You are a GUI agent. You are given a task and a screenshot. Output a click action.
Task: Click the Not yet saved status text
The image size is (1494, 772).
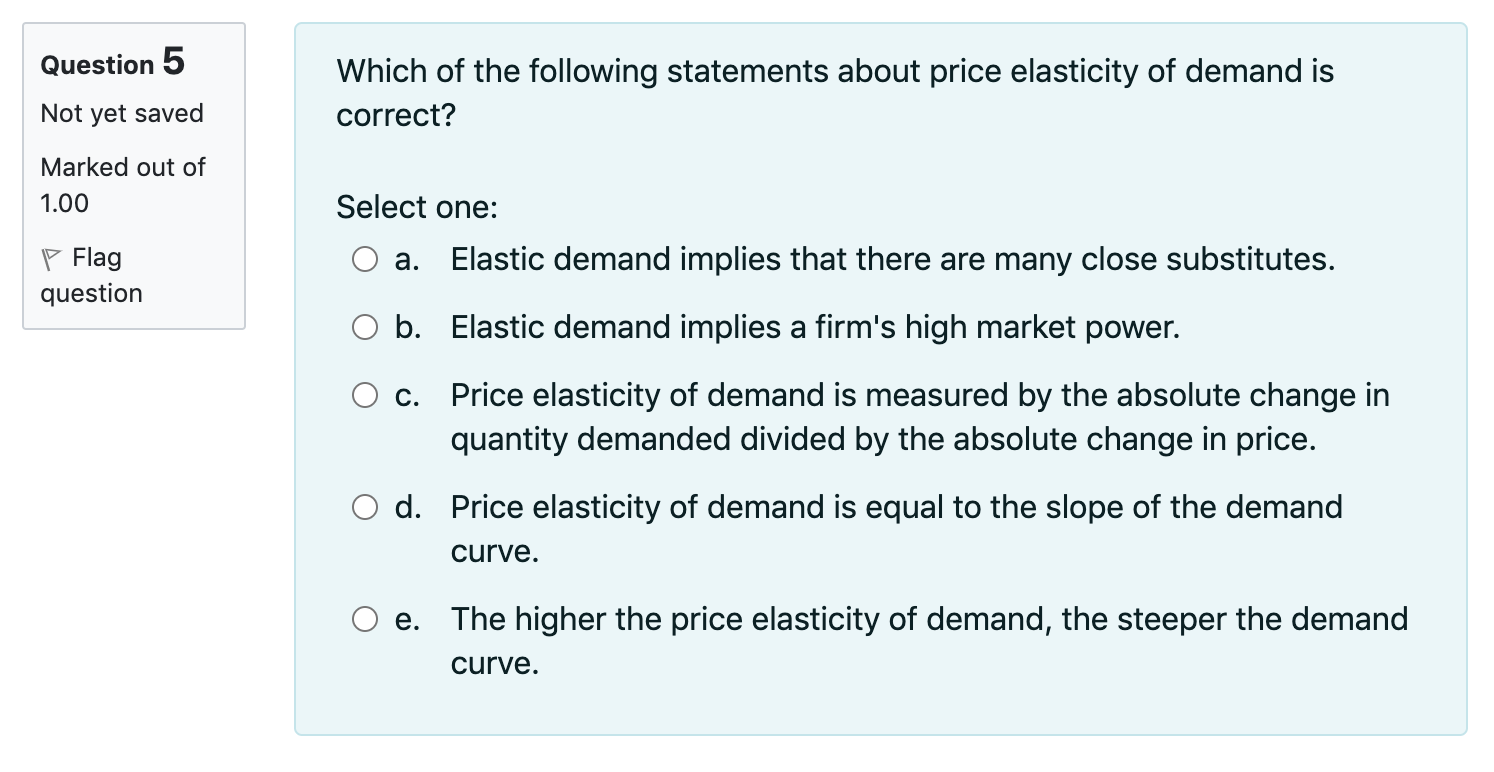pyautogui.click(x=120, y=113)
